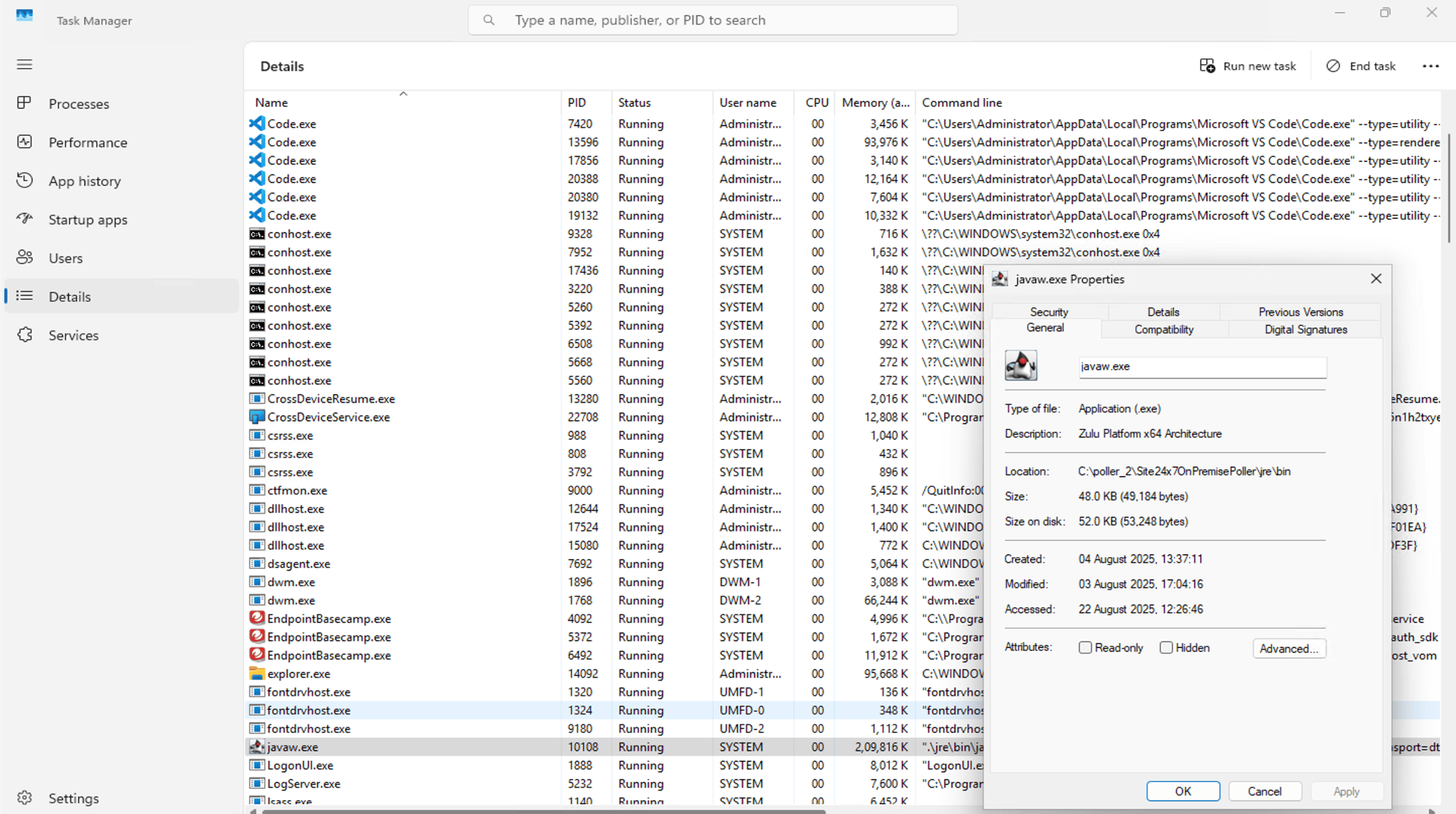The image size is (1456, 814).
Task: Click Cancel in javaw.exe Properties
Action: click(1265, 791)
